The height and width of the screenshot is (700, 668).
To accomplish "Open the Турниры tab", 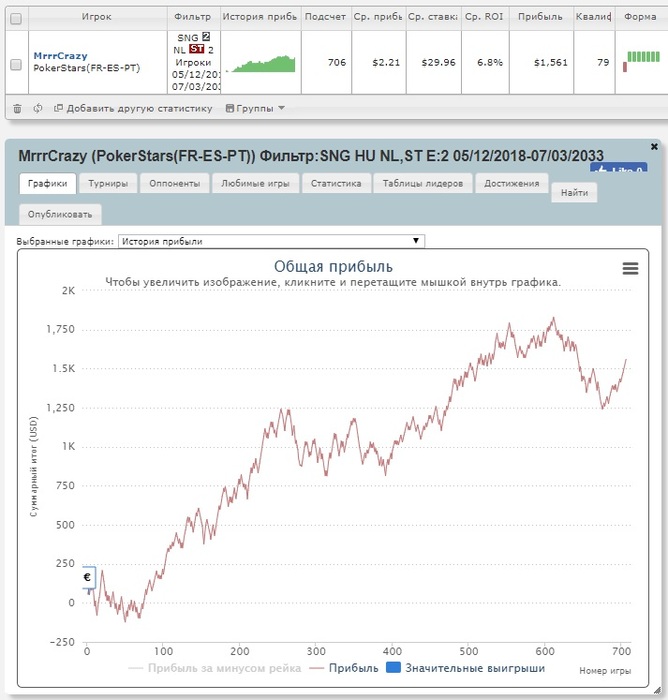I will [x=108, y=183].
